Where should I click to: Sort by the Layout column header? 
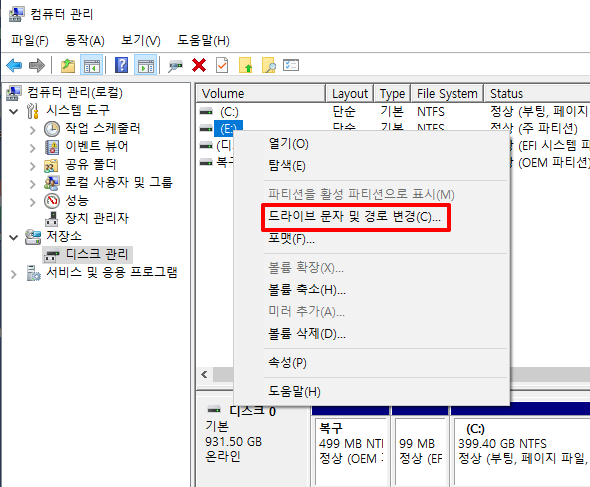350,93
